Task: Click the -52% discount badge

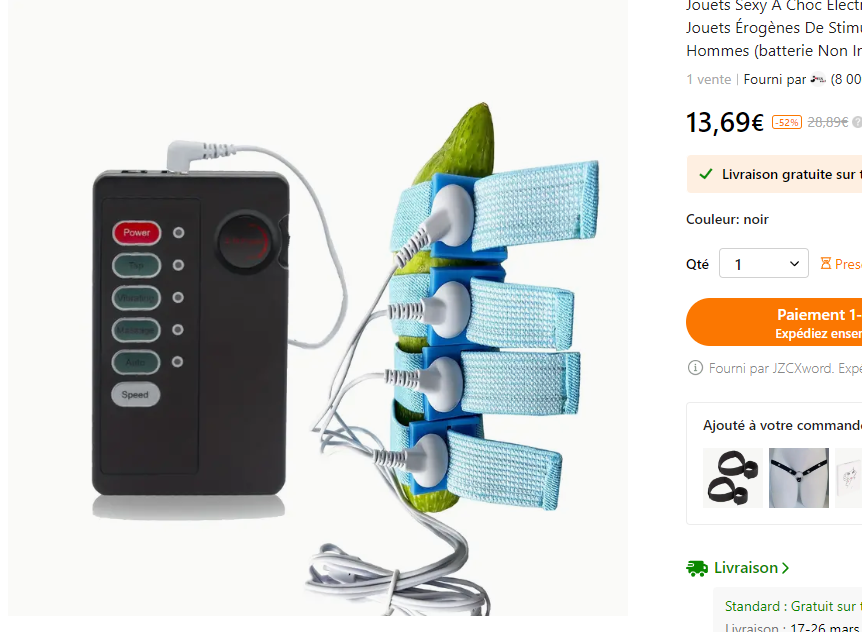Action: click(x=787, y=122)
